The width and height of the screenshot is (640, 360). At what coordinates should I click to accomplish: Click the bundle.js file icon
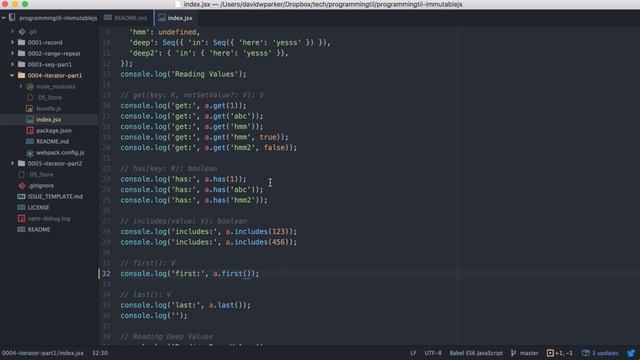point(29,109)
